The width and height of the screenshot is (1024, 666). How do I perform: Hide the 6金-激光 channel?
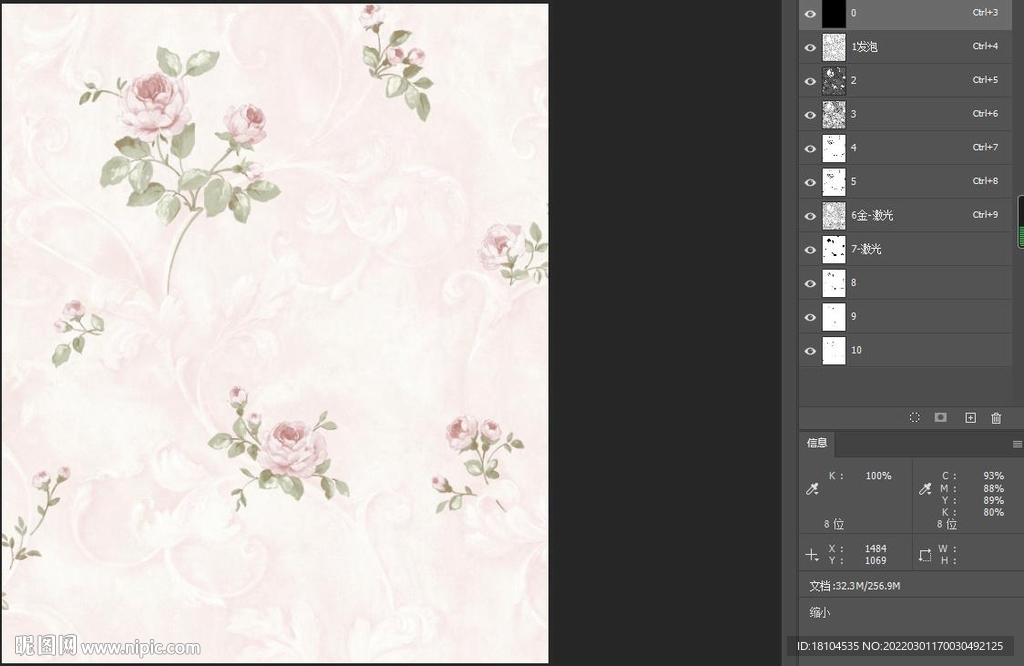coord(810,216)
